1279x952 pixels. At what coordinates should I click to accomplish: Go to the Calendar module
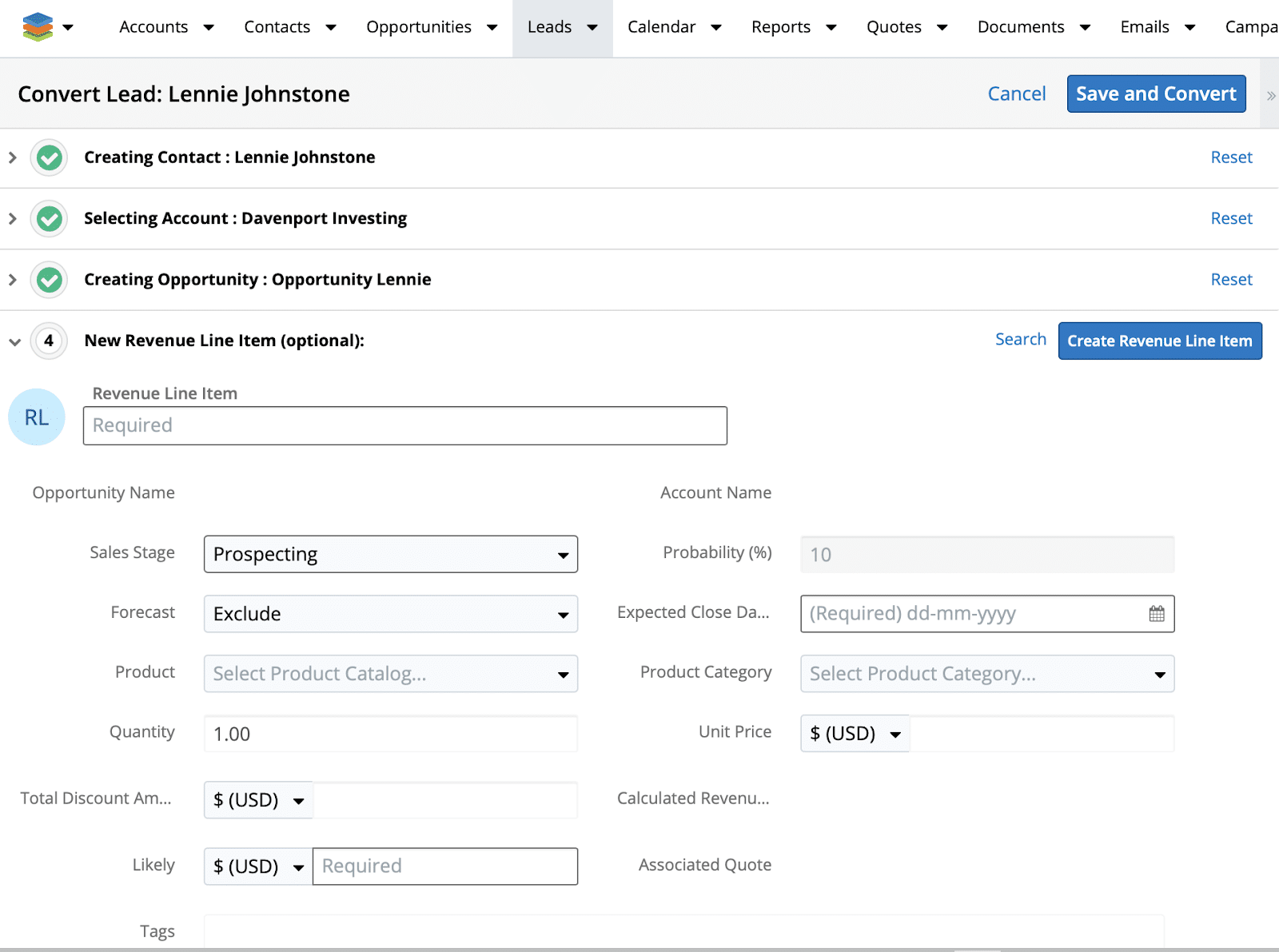pyautogui.click(x=661, y=27)
